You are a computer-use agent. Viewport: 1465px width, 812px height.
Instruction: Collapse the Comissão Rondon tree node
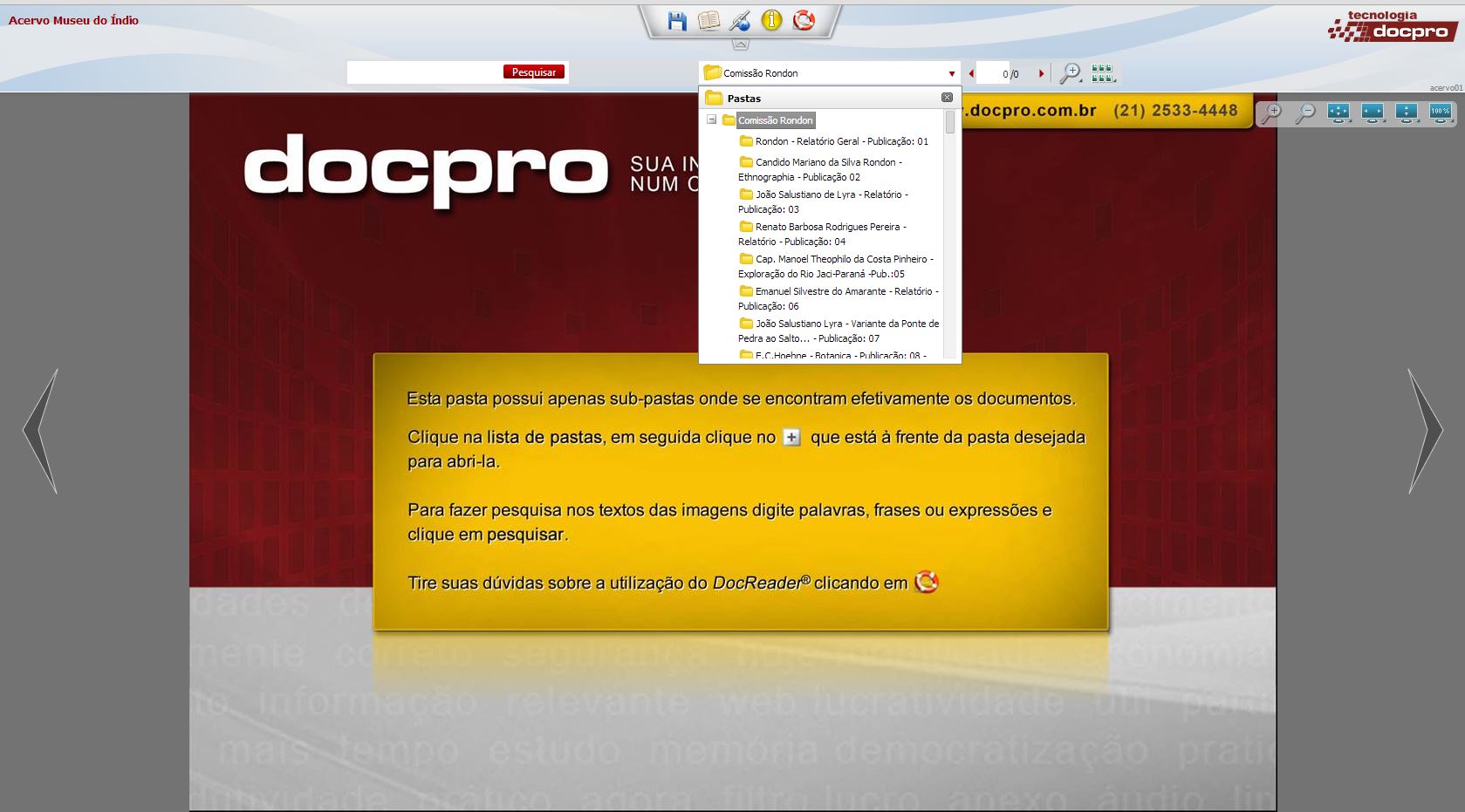(711, 119)
